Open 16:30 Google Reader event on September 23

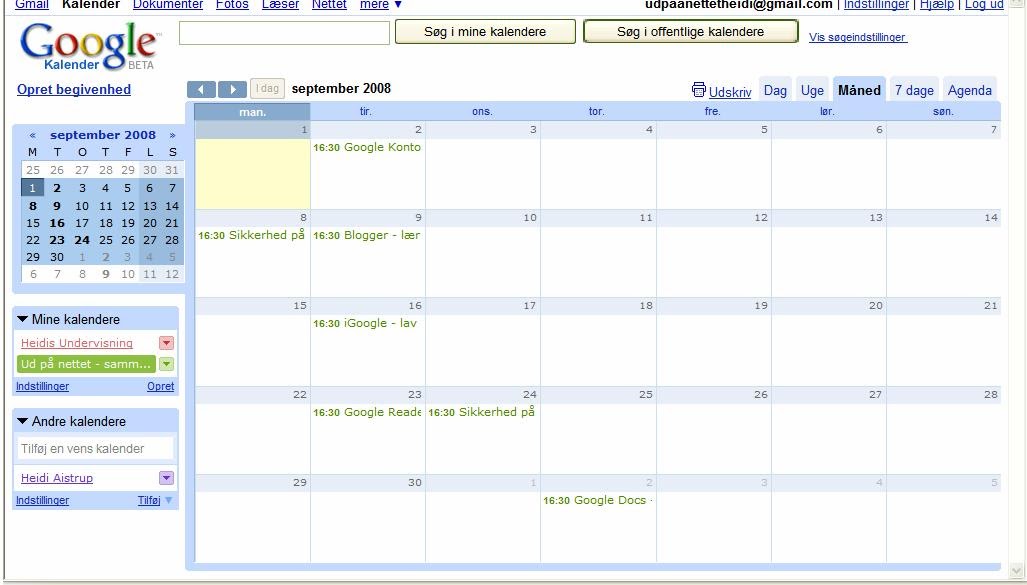(x=367, y=412)
